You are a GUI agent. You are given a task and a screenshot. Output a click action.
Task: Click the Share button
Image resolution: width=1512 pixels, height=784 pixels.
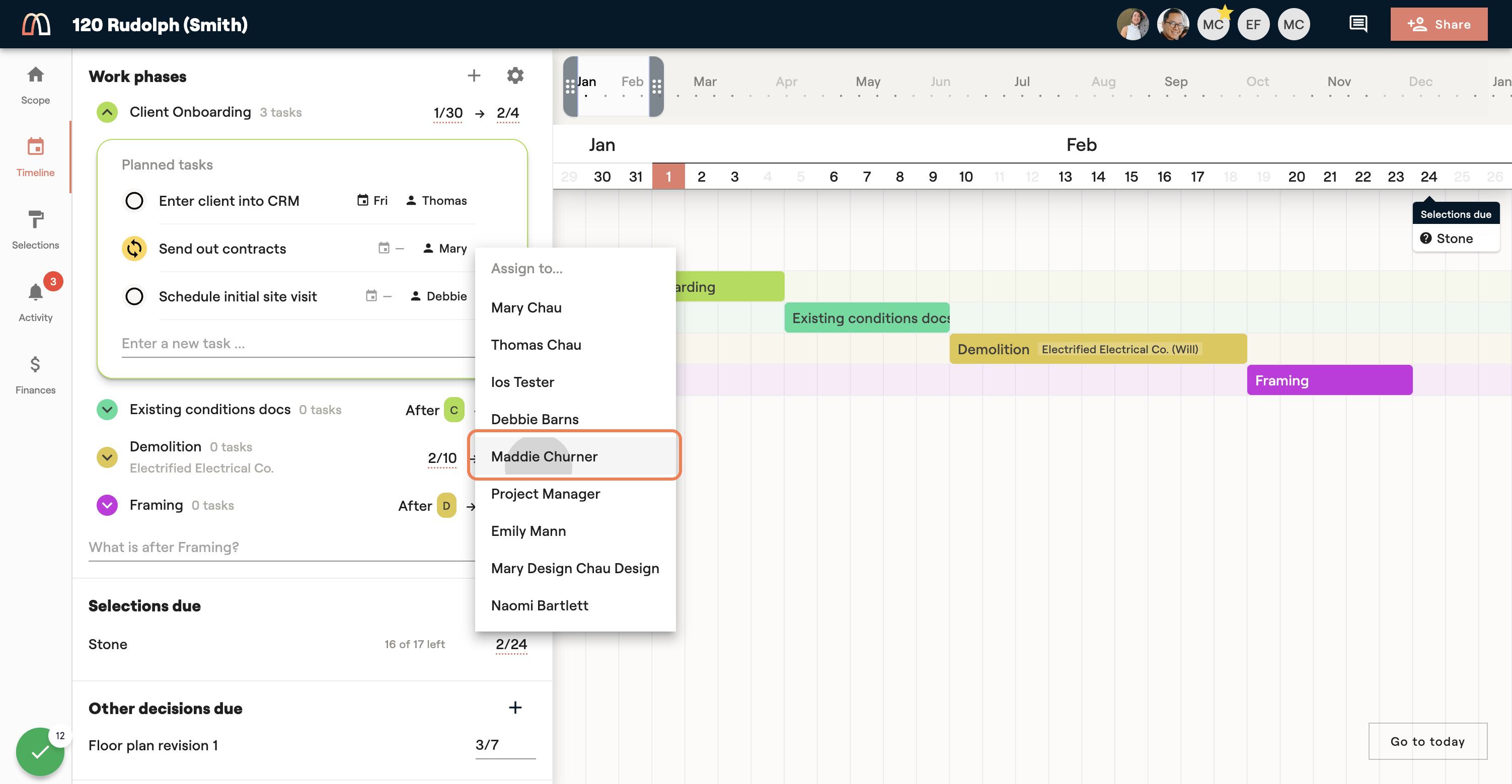click(x=1439, y=24)
